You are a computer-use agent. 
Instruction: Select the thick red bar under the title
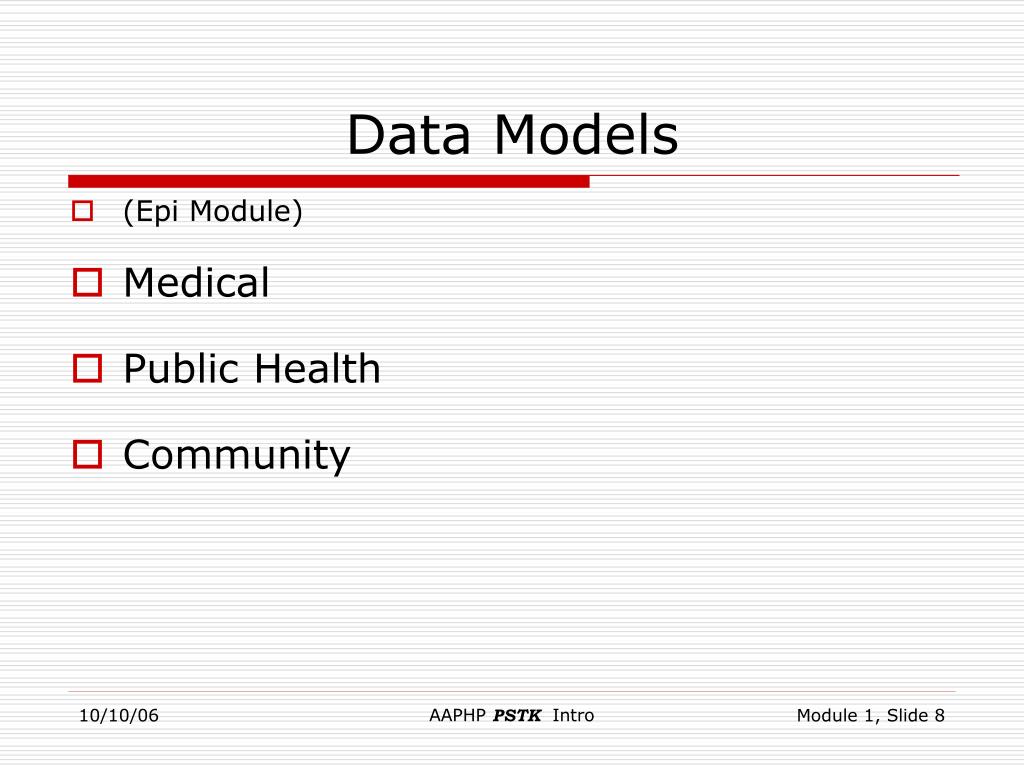[x=328, y=182]
